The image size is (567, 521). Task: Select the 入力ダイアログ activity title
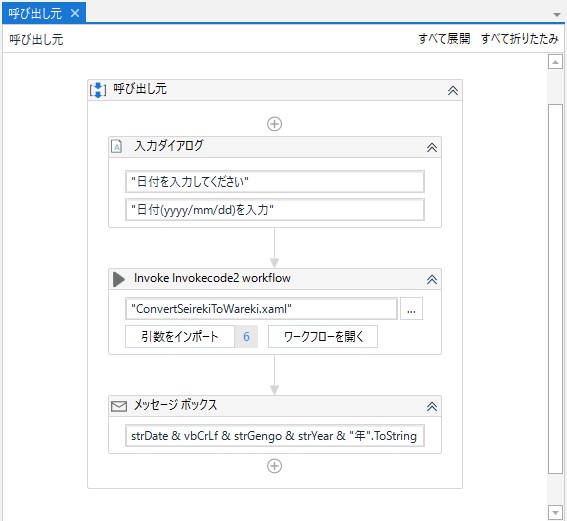(x=169, y=146)
